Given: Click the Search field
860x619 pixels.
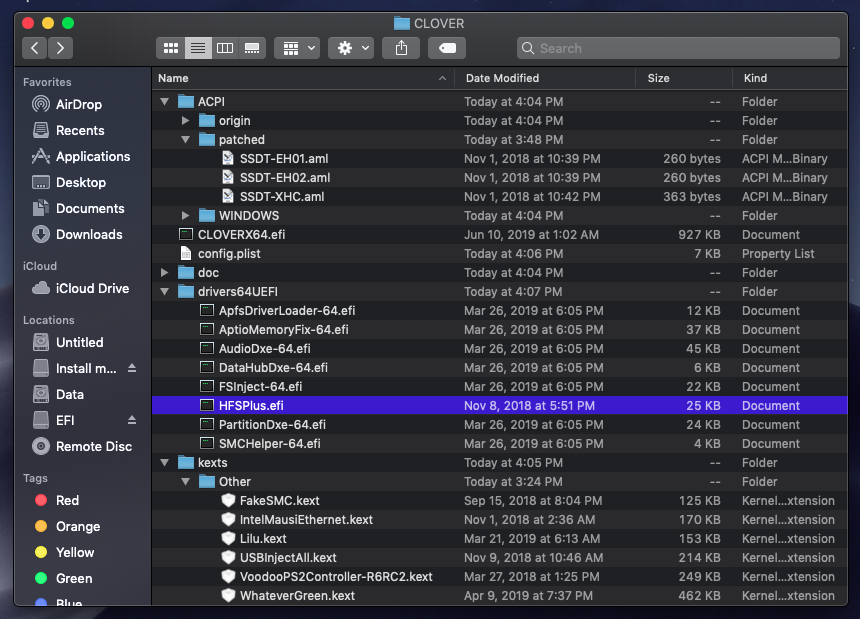Looking at the screenshot, I should click(678, 48).
